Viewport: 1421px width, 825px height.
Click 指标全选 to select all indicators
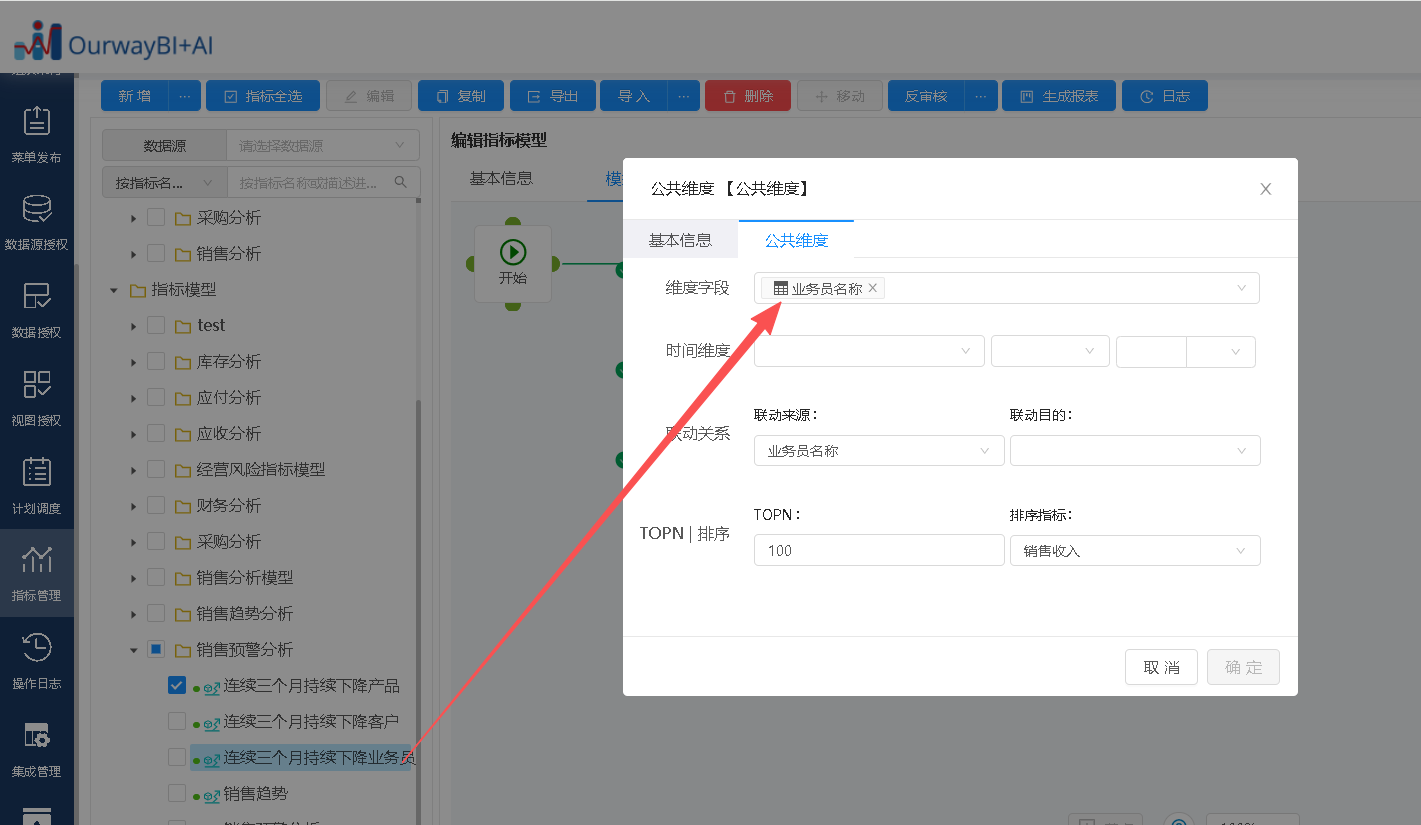(263, 96)
